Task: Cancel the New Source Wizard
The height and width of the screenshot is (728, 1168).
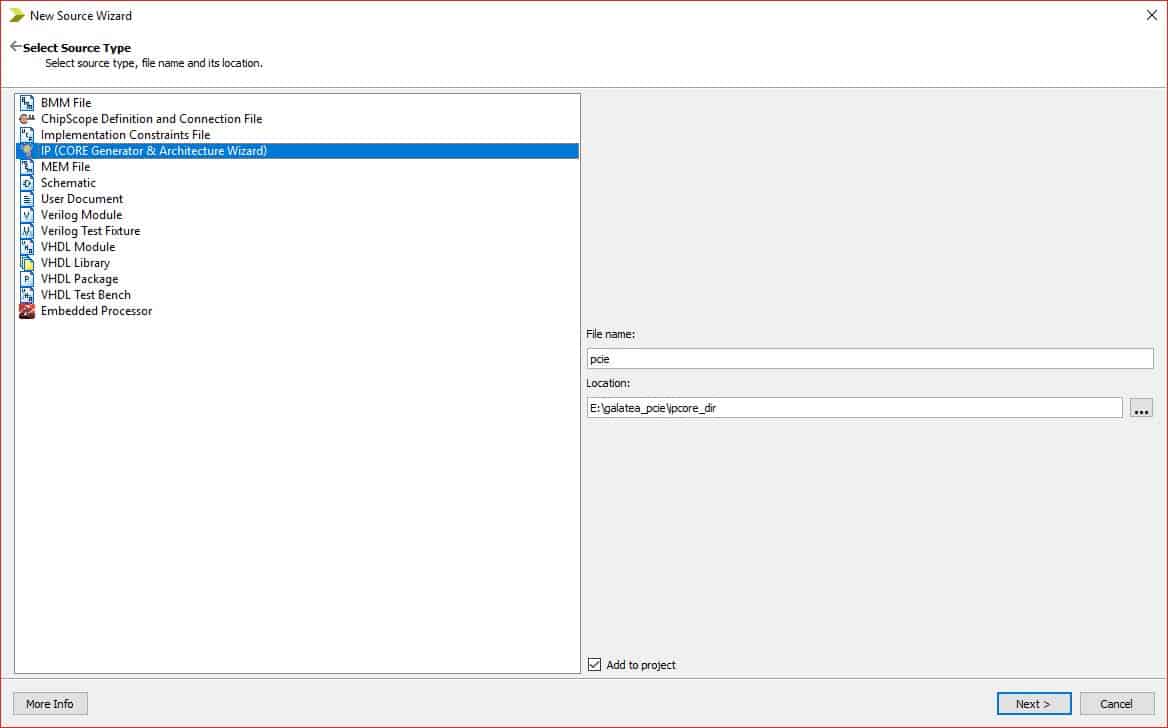Action: click(1116, 704)
